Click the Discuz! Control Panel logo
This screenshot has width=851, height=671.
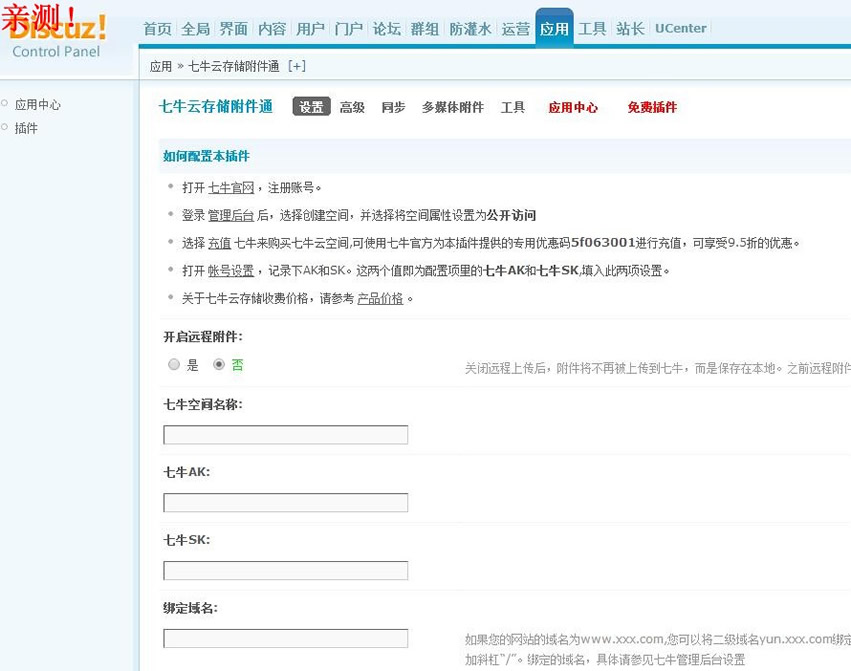(x=57, y=37)
